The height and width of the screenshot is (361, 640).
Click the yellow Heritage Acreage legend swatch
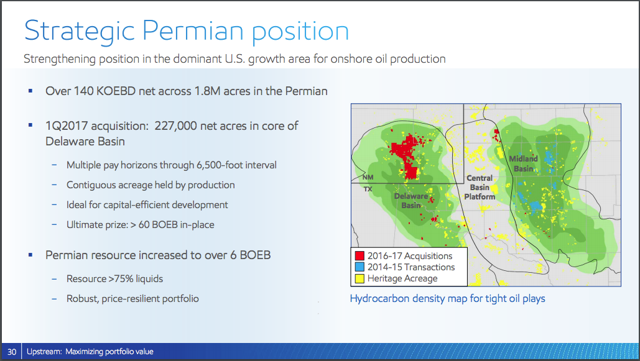tap(359, 279)
